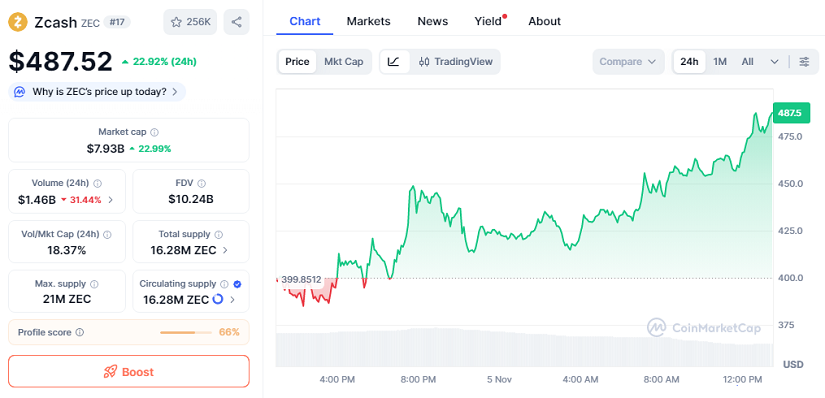This screenshot has width=825, height=398.
Task: Click the info icon beside Max. supply
Action: pyautogui.click(x=94, y=284)
